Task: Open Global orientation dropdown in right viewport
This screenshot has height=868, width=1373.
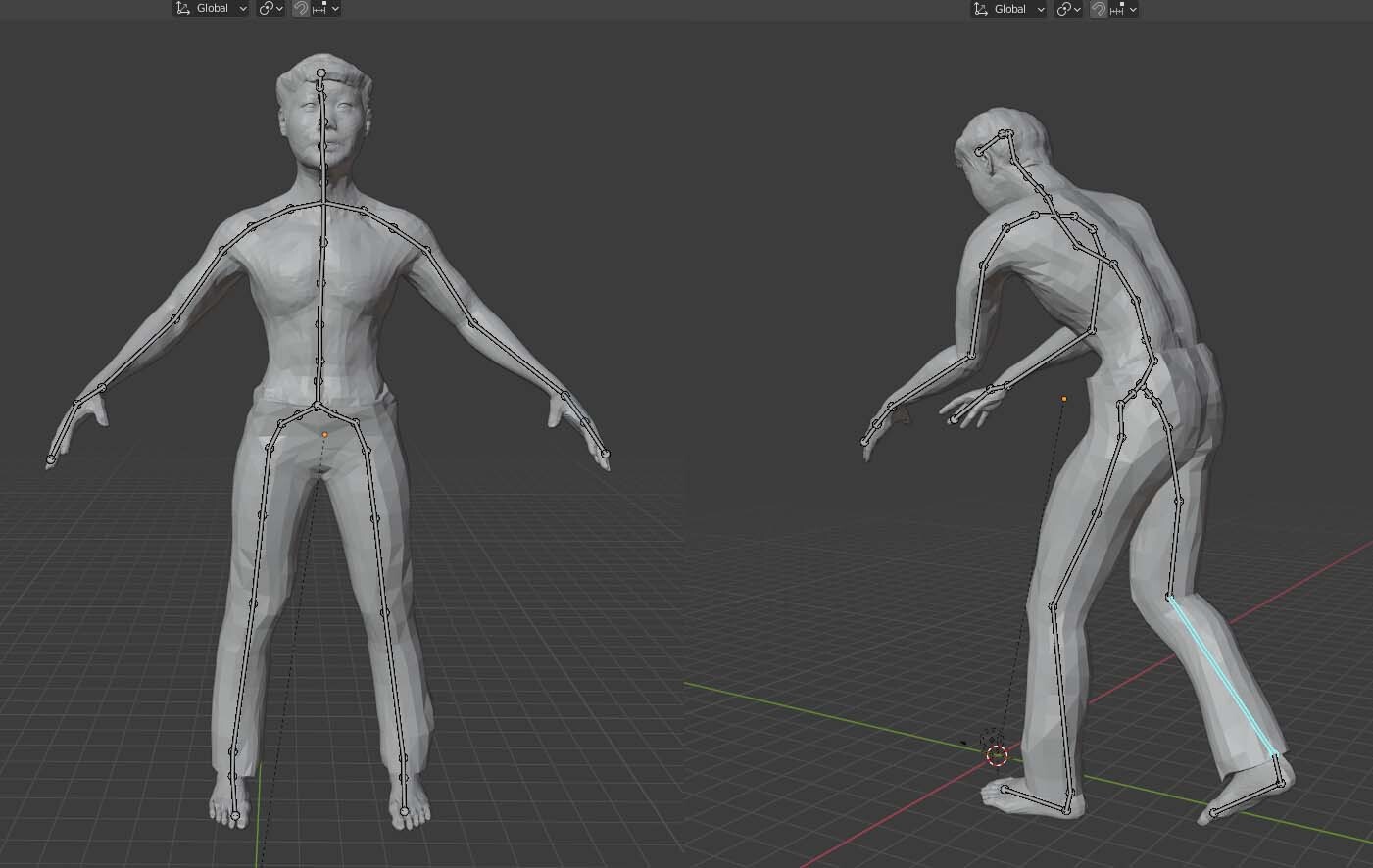Action: point(1008,9)
